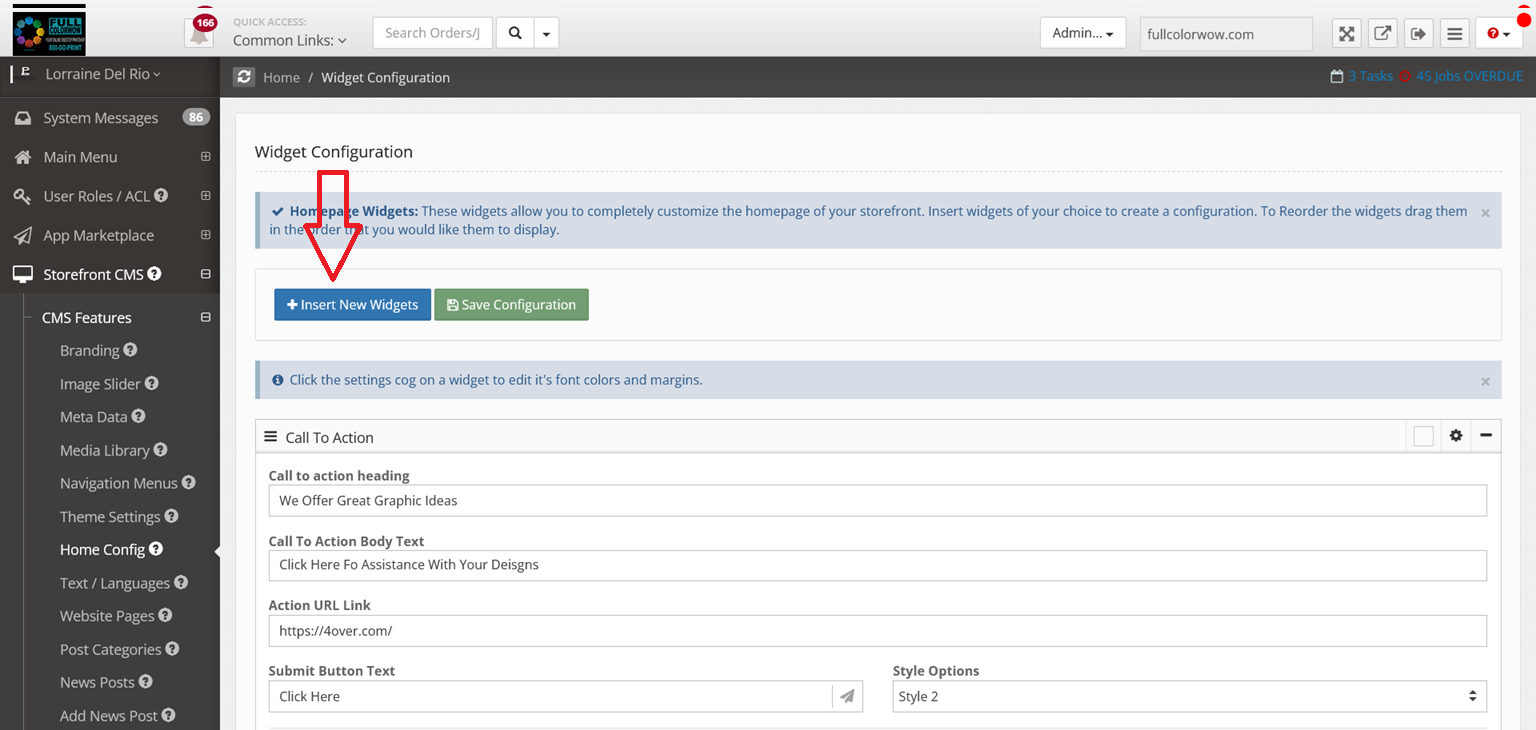The width and height of the screenshot is (1536, 730).
Task: Collapse the Call To Action widget panel
Action: [x=1486, y=436]
